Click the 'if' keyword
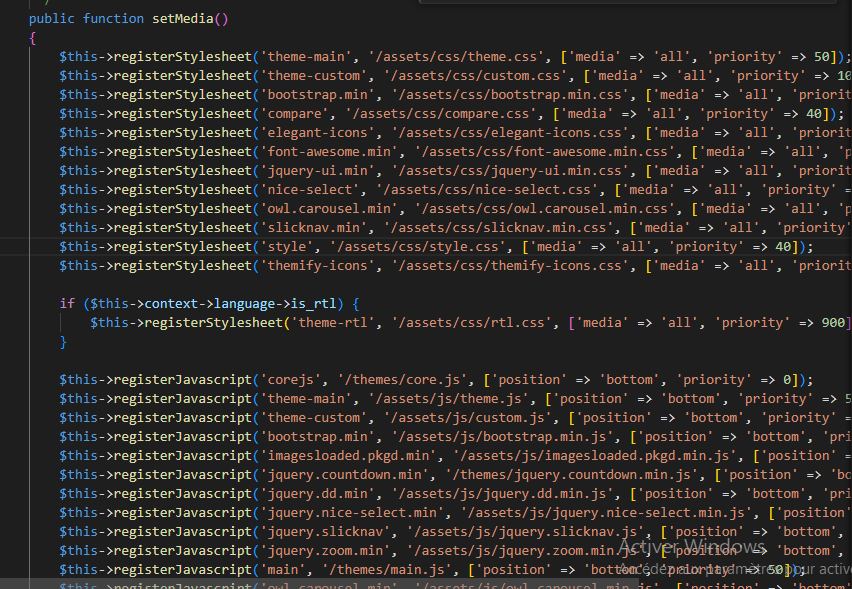 [67, 304]
